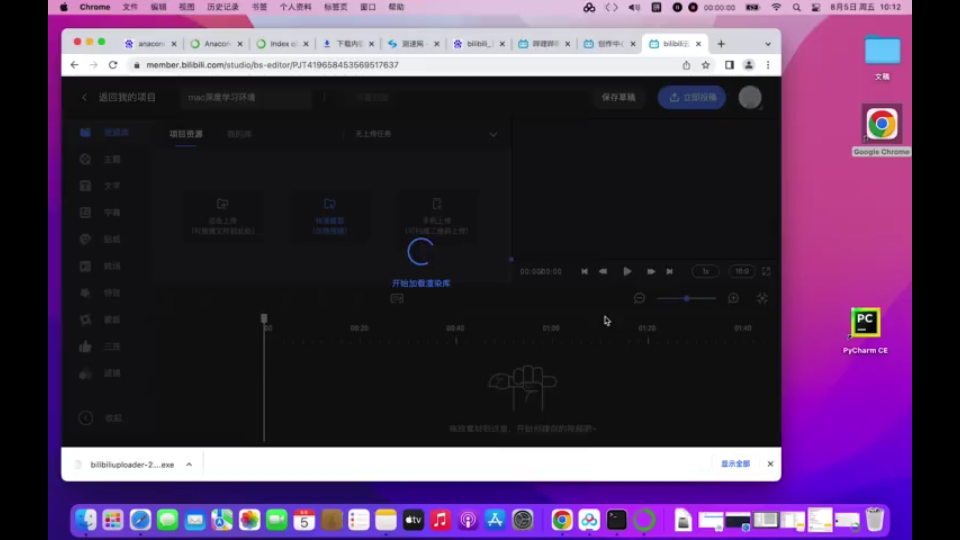Jump to the start of the video
This screenshot has width=960, height=540.
pyautogui.click(x=584, y=271)
